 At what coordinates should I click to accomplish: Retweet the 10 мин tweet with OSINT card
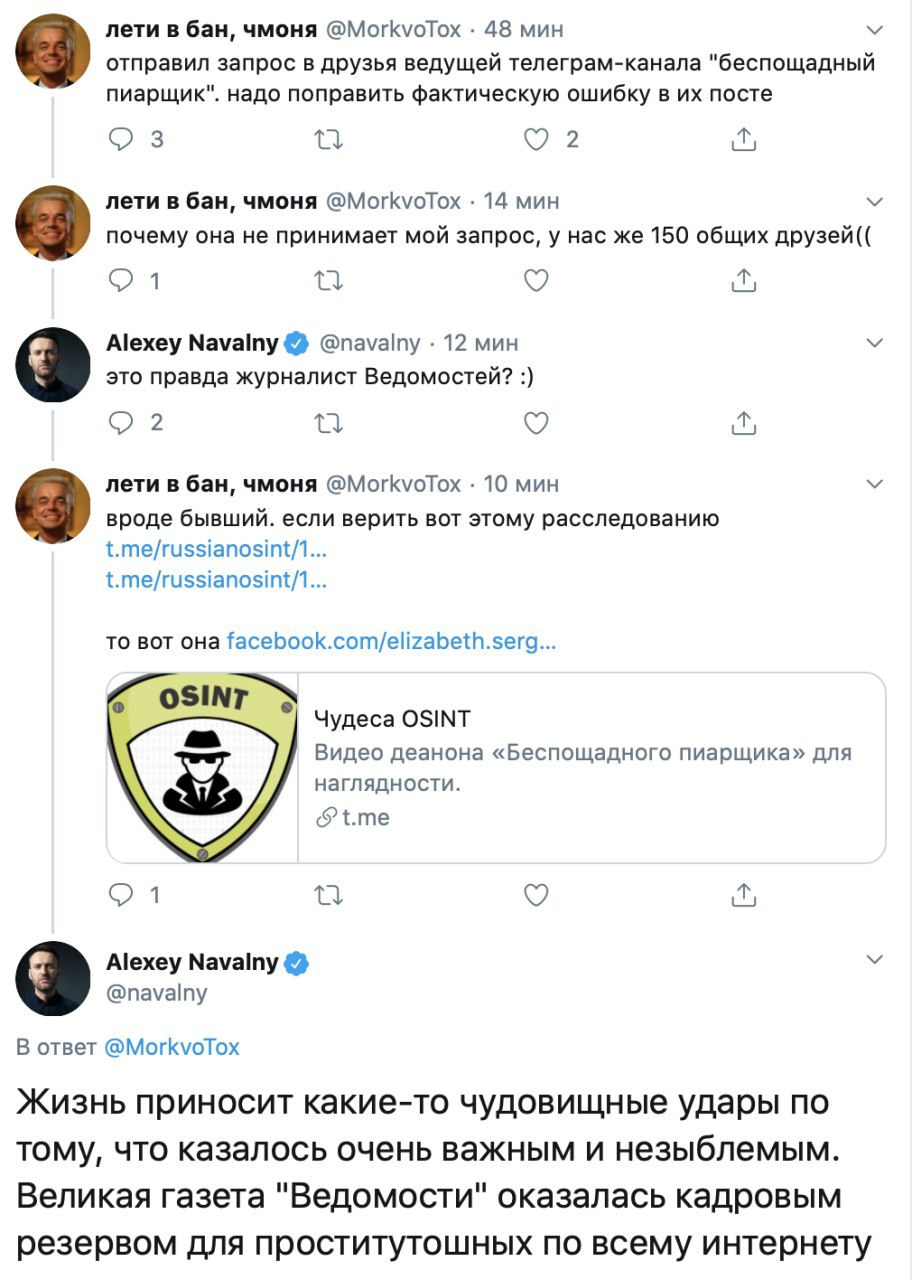[x=328, y=895]
